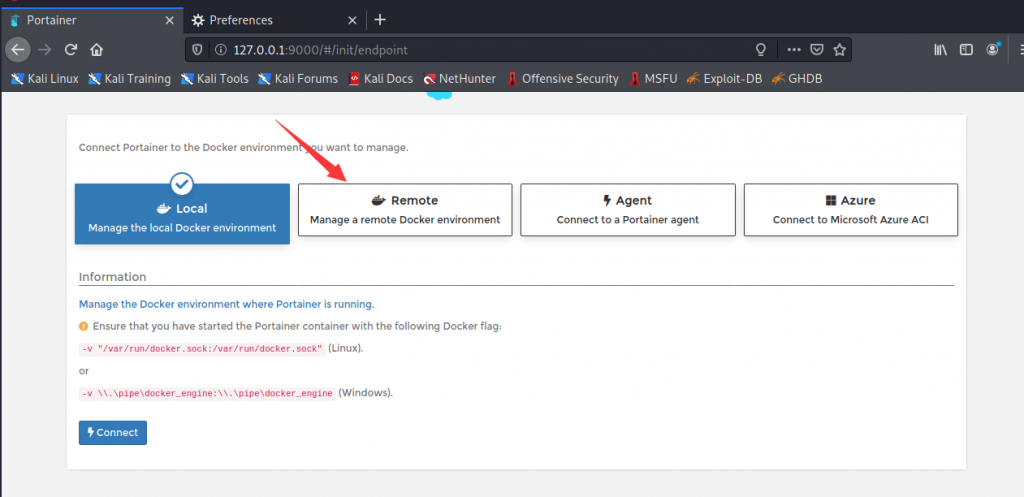1024x497 pixels.
Task: Switch to the Preferences tab
Action: pos(274,20)
